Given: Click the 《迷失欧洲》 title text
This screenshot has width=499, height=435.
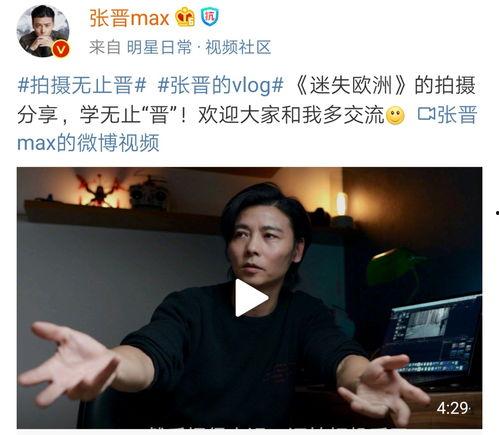Looking at the screenshot, I should pos(351,85).
